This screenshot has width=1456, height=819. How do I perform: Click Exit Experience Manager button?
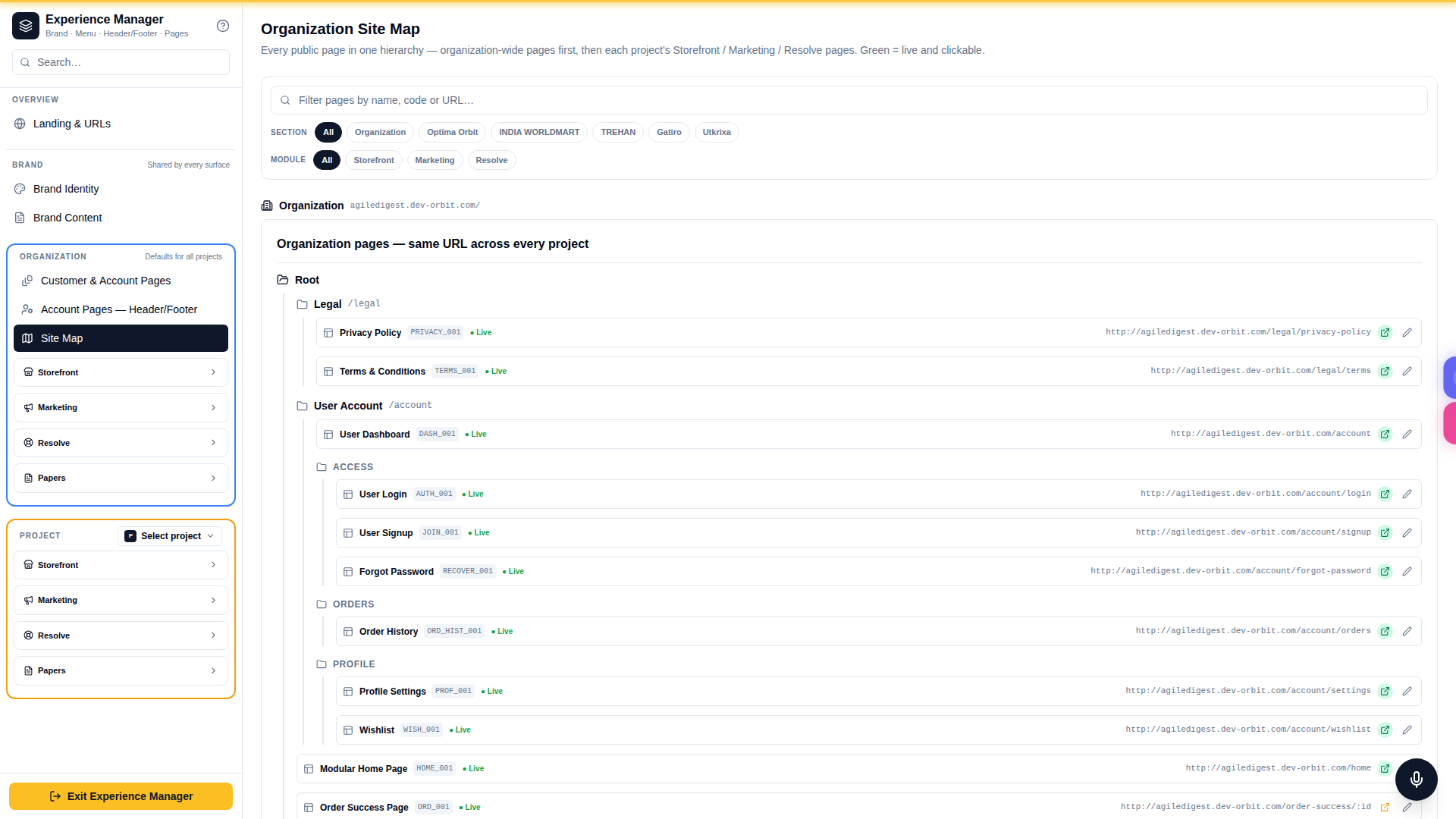click(x=121, y=796)
